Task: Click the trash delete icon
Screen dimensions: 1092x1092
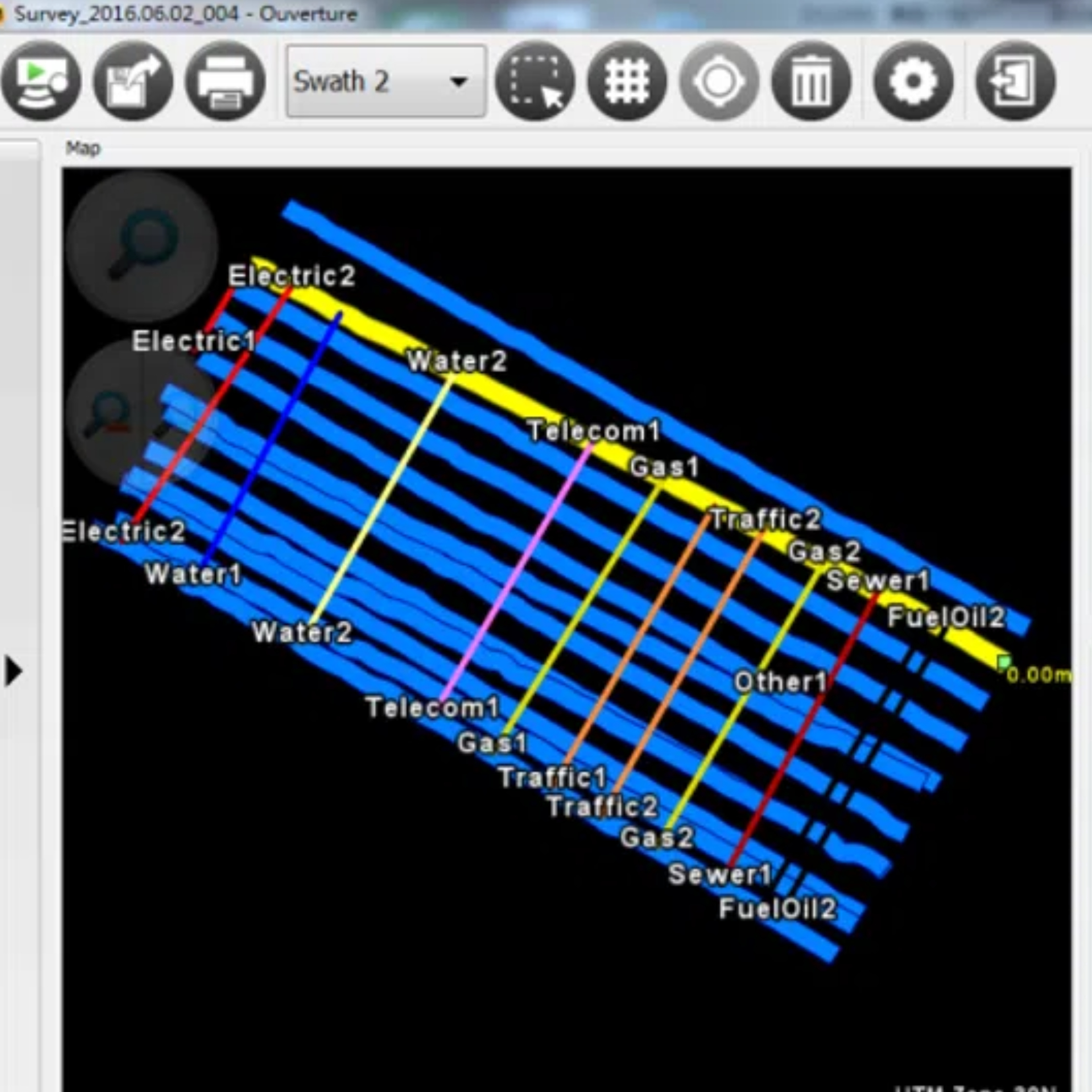Action: pyautogui.click(x=811, y=81)
